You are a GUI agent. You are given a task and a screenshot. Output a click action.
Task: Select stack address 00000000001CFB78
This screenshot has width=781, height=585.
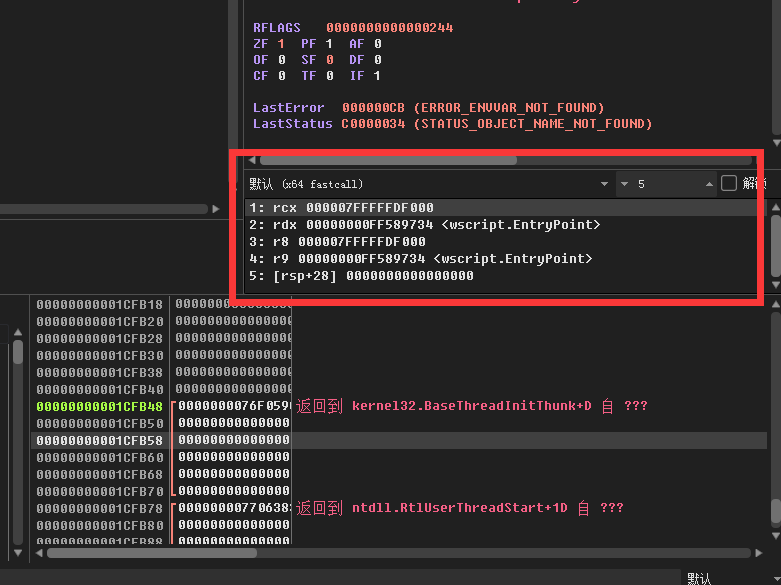(100, 508)
